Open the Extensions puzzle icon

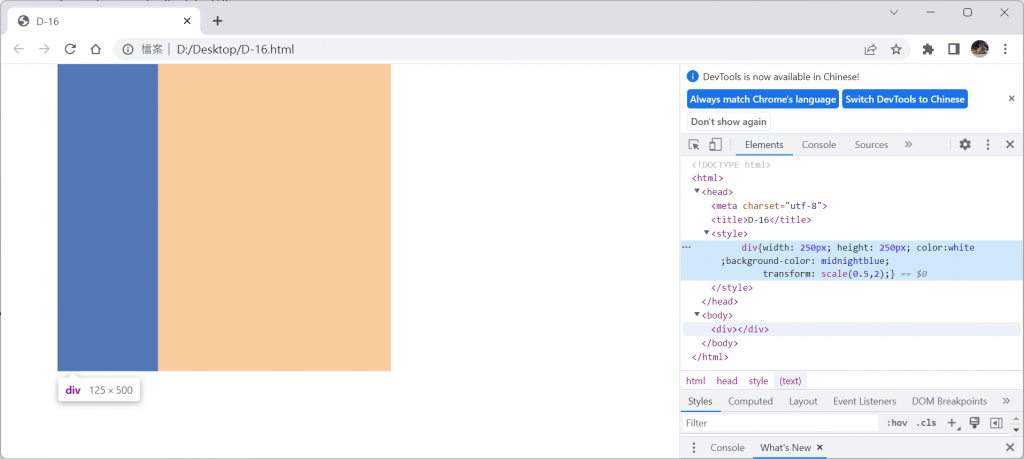tap(928, 49)
